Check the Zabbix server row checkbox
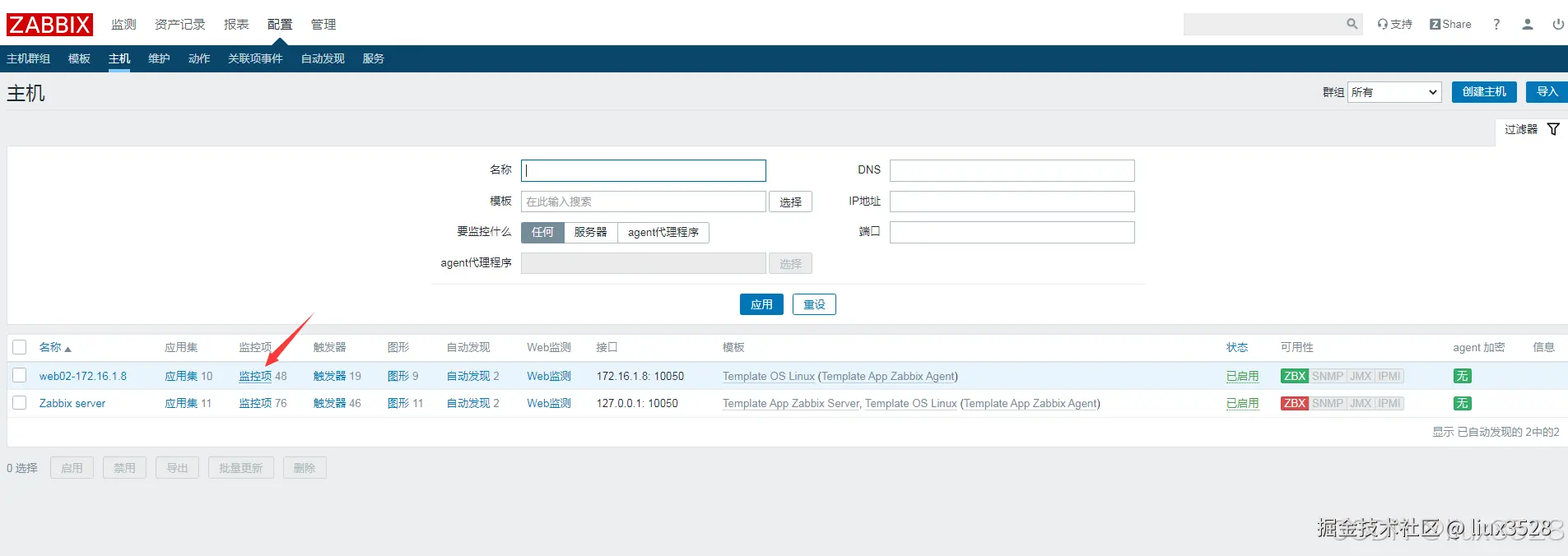This screenshot has height=556, width=1568. (x=20, y=403)
